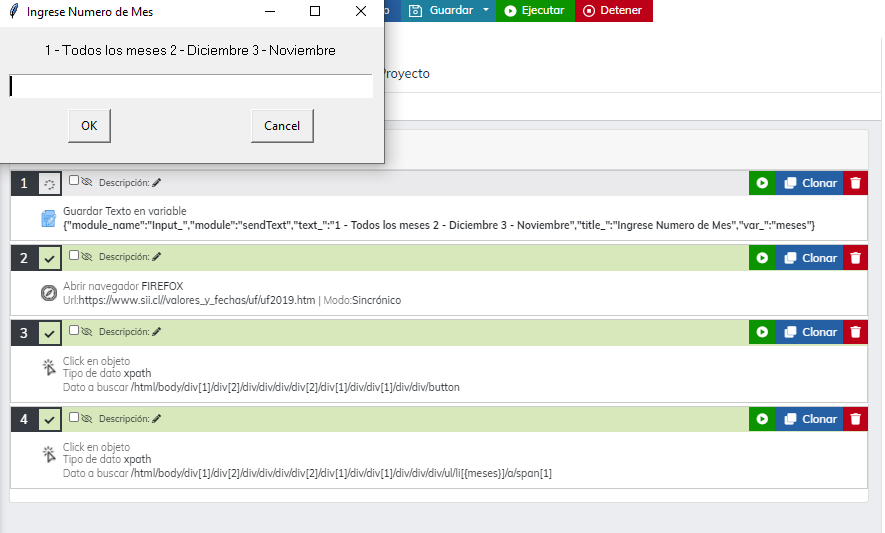Image resolution: width=885 pixels, height=533 pixels.
Task: Tick the checkbox on step 3
Action: coord(74,330)
